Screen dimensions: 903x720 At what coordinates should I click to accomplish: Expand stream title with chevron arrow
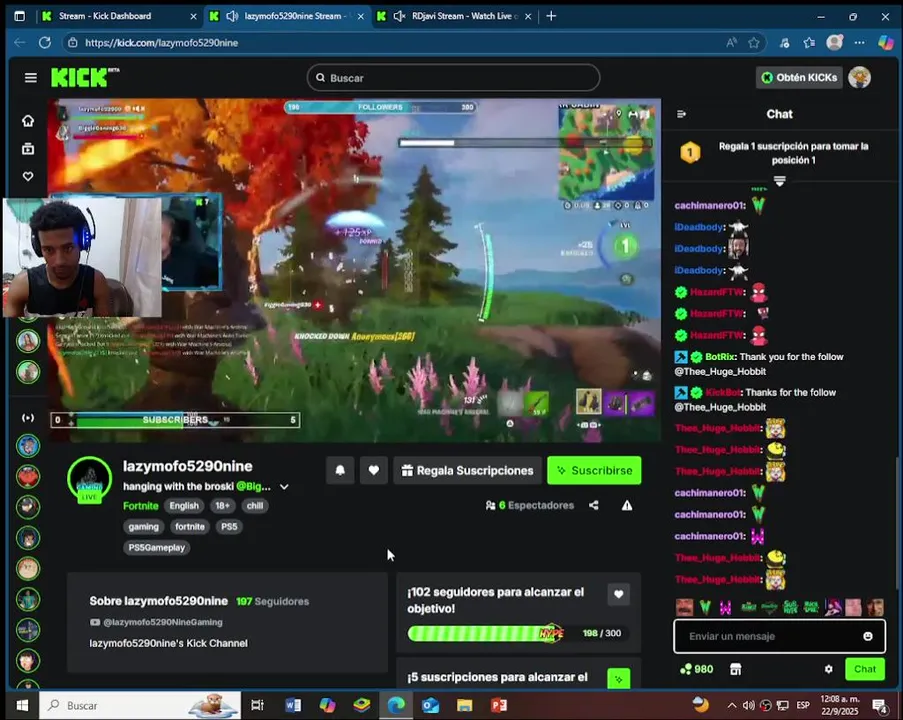pos(284,487)
